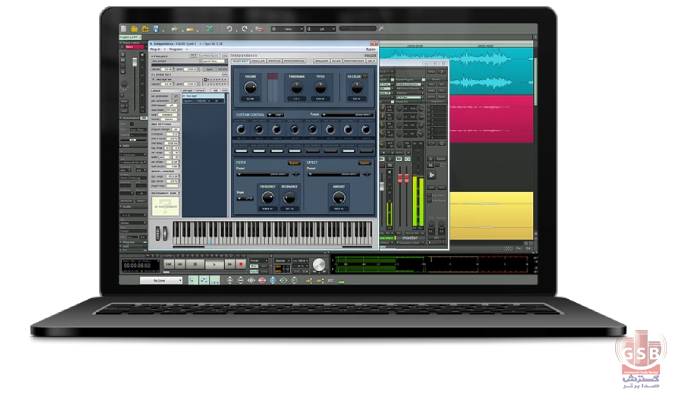This screenshot has height=400, width=700.
Task: Toggle the orange Effect bypass button
Action: tap(364, 161)
